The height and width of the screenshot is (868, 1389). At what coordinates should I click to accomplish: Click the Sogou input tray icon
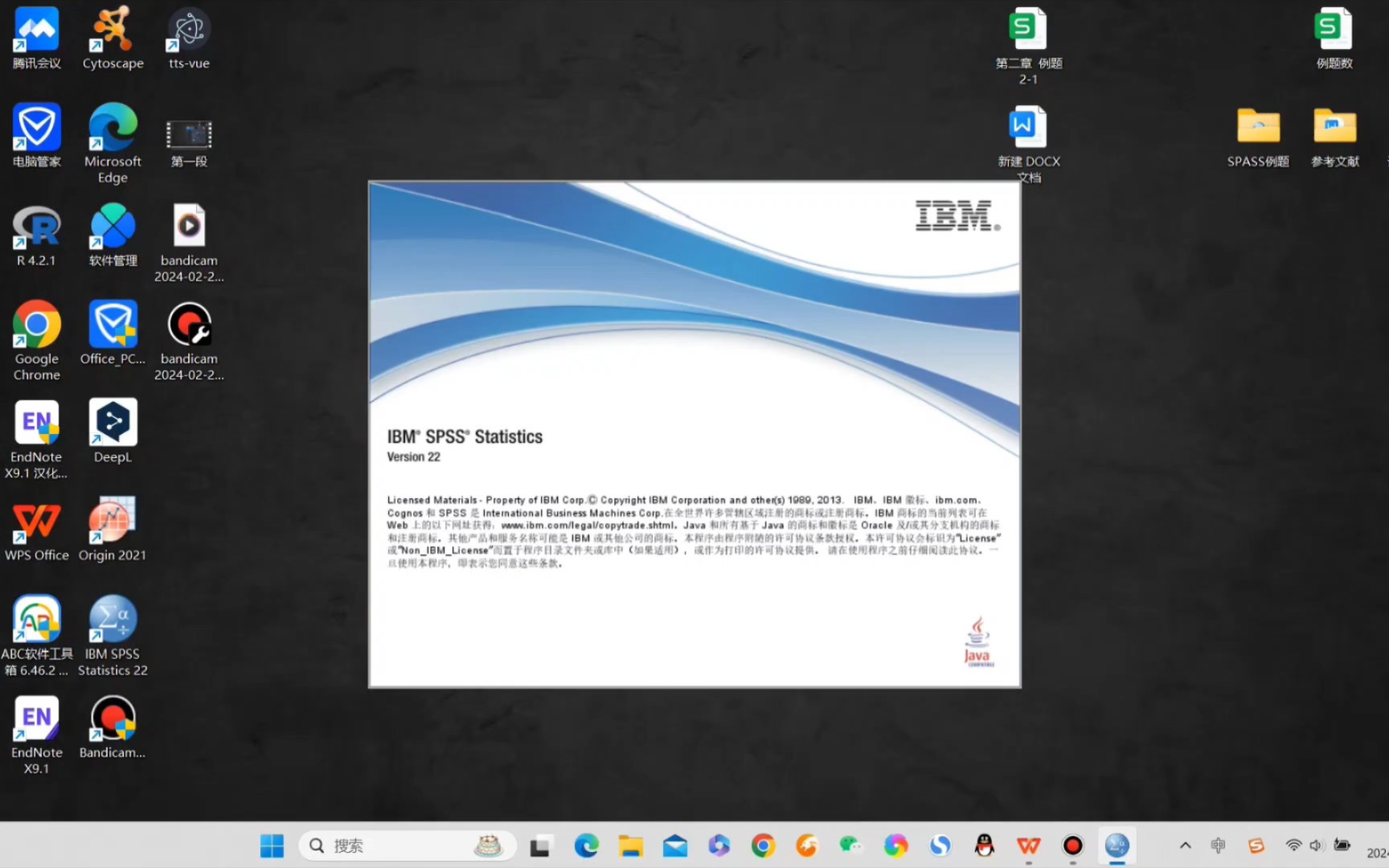pos(1256,845)
